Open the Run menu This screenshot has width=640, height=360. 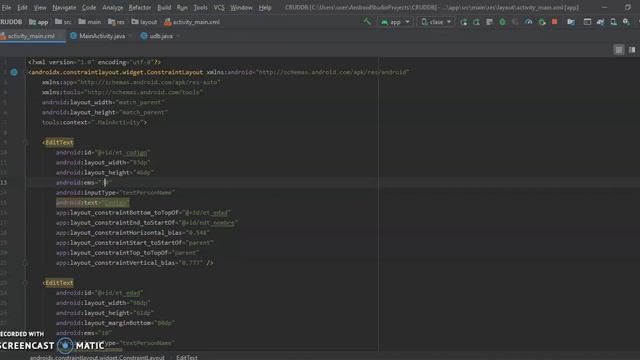[x=182, y=7]
